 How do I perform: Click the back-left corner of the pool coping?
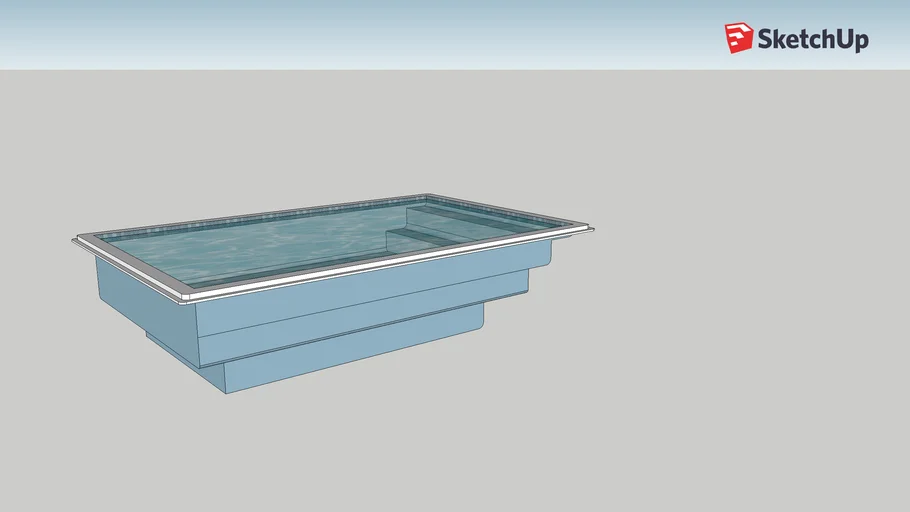coord(426,196)
